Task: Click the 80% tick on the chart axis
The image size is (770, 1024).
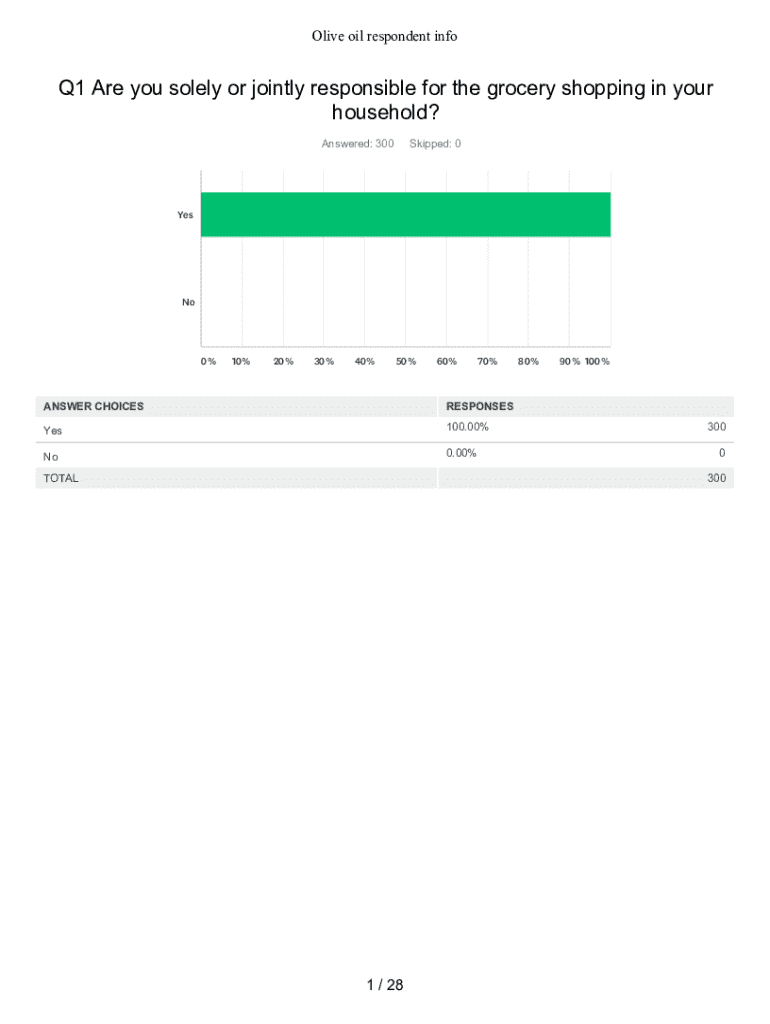Action: (x=528, y=361)
